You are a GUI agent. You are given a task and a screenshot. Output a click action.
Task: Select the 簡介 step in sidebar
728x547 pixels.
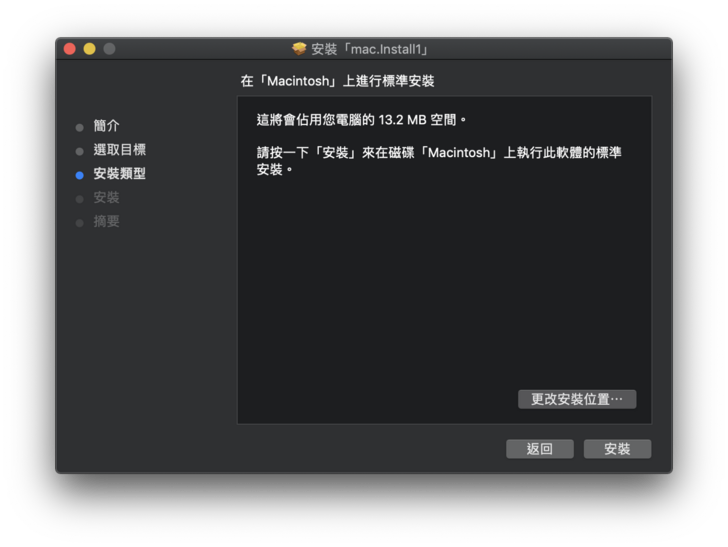click(106, 125)
